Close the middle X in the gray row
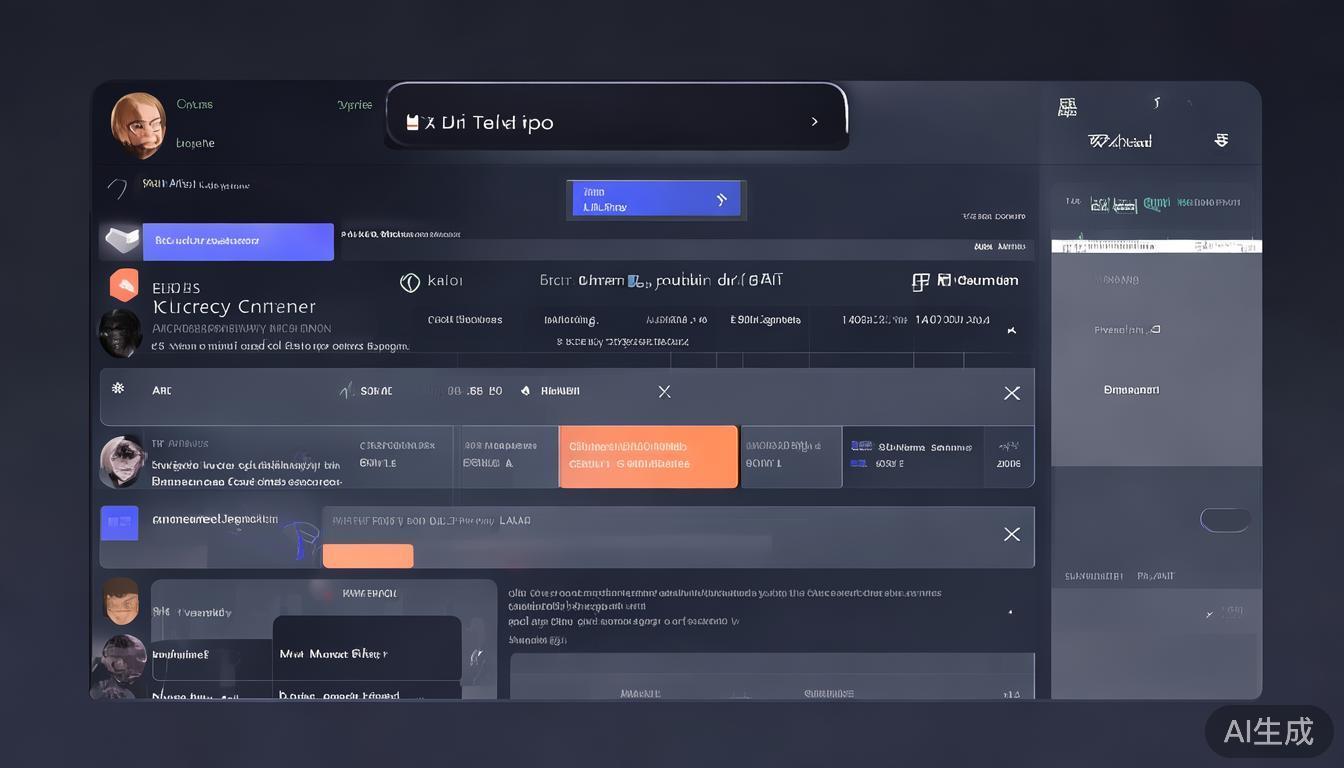The image size is (1344, 768). 664,392
